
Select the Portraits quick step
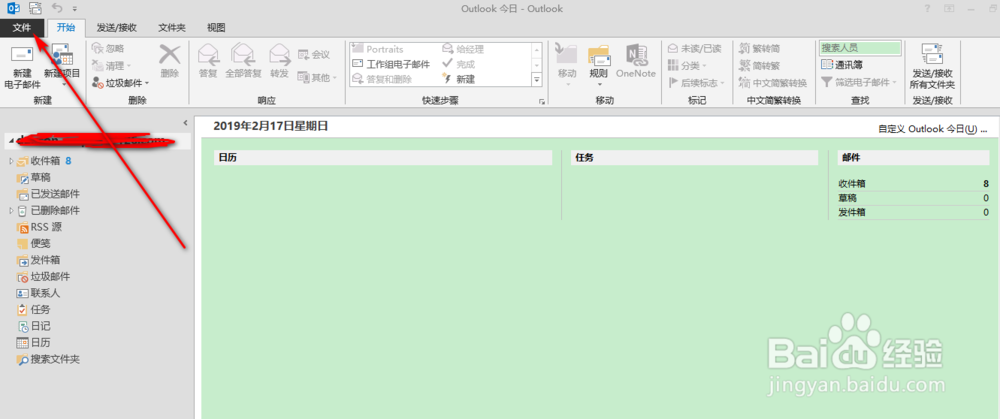pyautogui.click(x=378, y=49)
